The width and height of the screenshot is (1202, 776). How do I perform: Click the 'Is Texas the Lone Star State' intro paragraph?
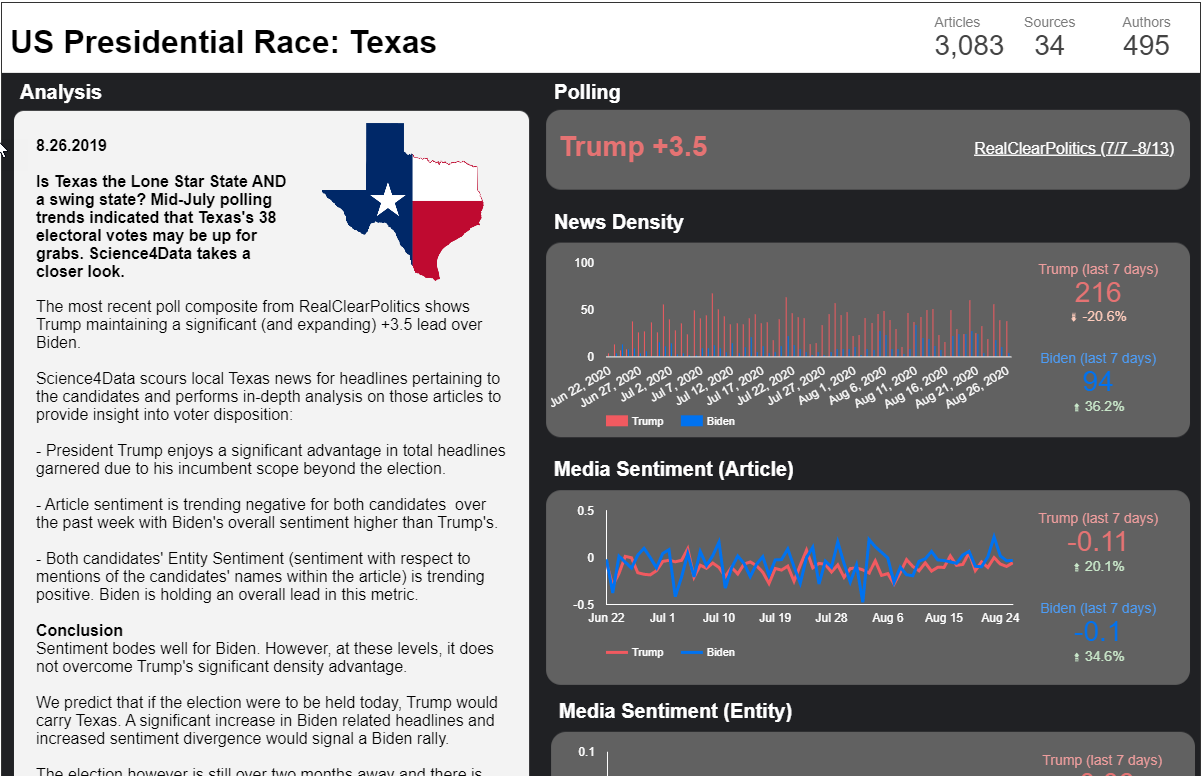(x=163, y=226)
